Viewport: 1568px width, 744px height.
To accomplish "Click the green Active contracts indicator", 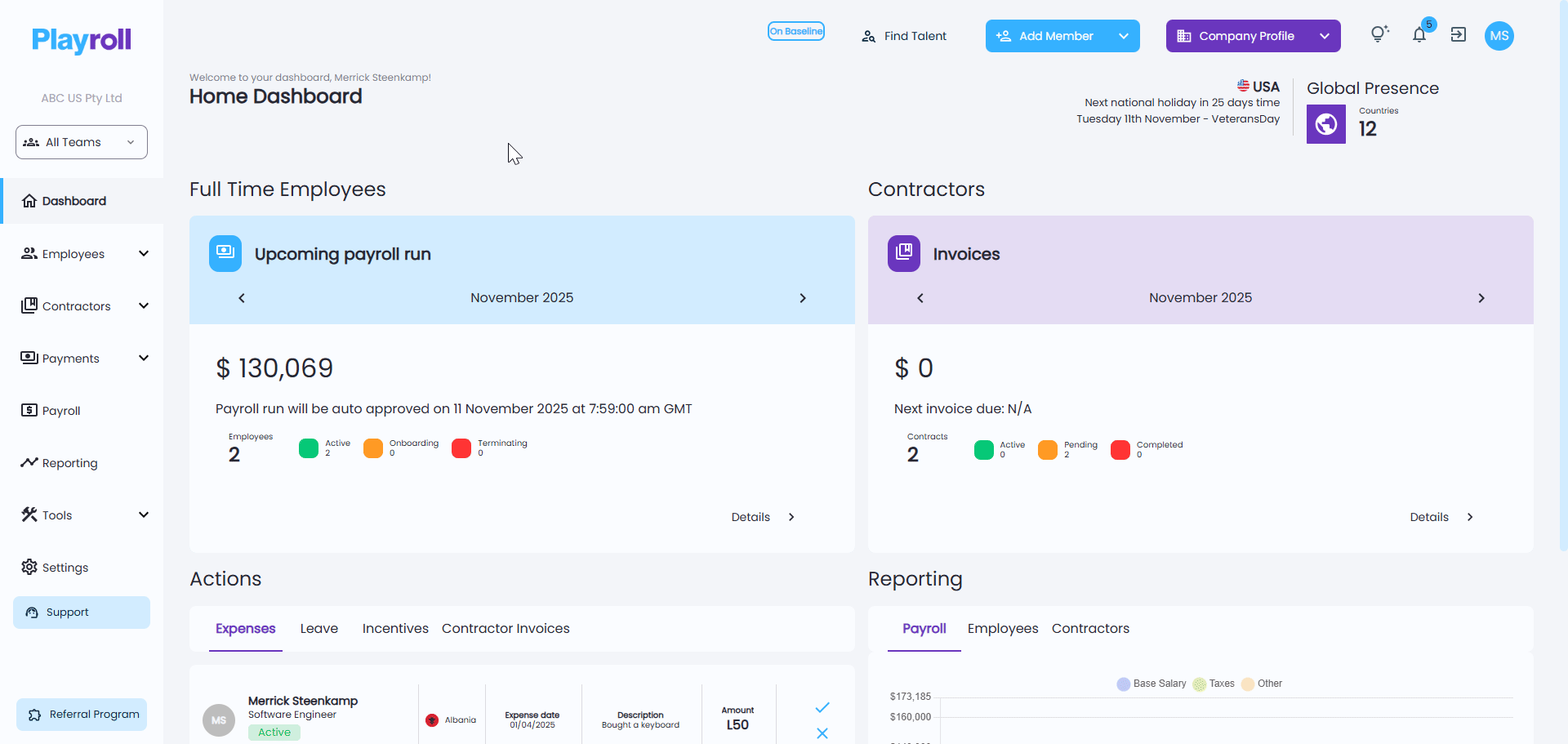I will [x=984, y=450].
